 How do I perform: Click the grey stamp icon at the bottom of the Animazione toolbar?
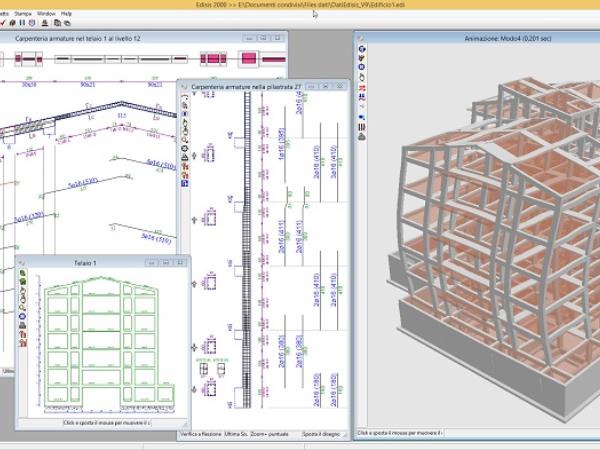tap(362, 137)
